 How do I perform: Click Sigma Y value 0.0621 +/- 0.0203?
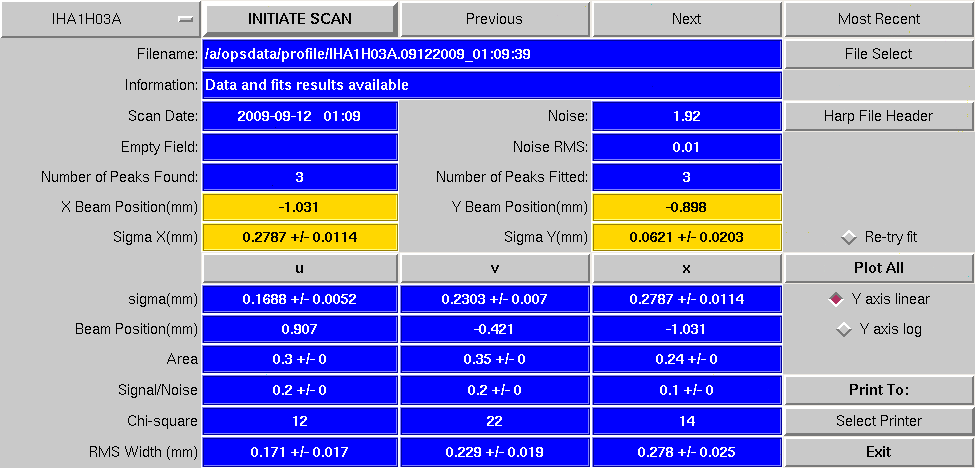point(686,237)
